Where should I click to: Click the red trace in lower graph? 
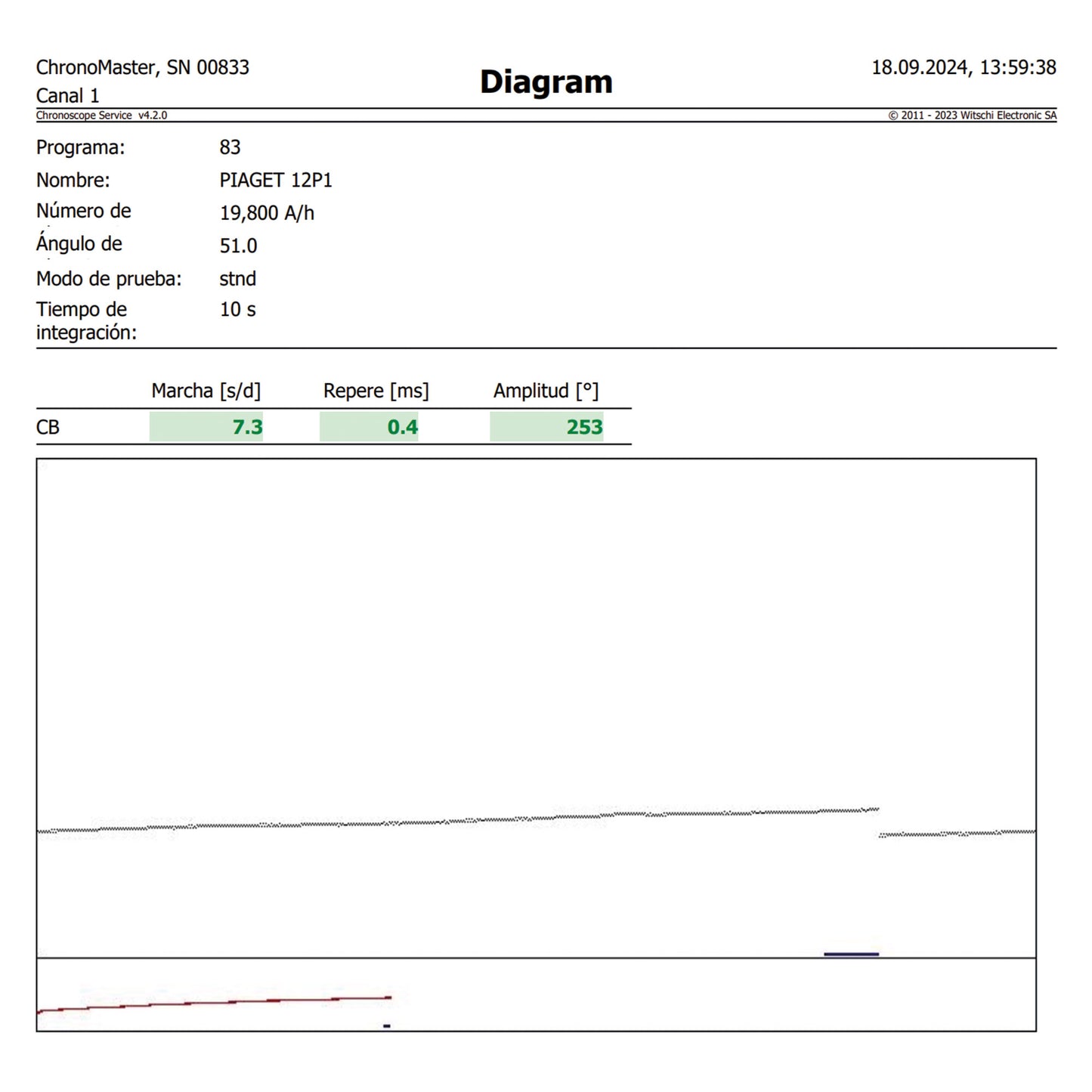click(227, 1002)
